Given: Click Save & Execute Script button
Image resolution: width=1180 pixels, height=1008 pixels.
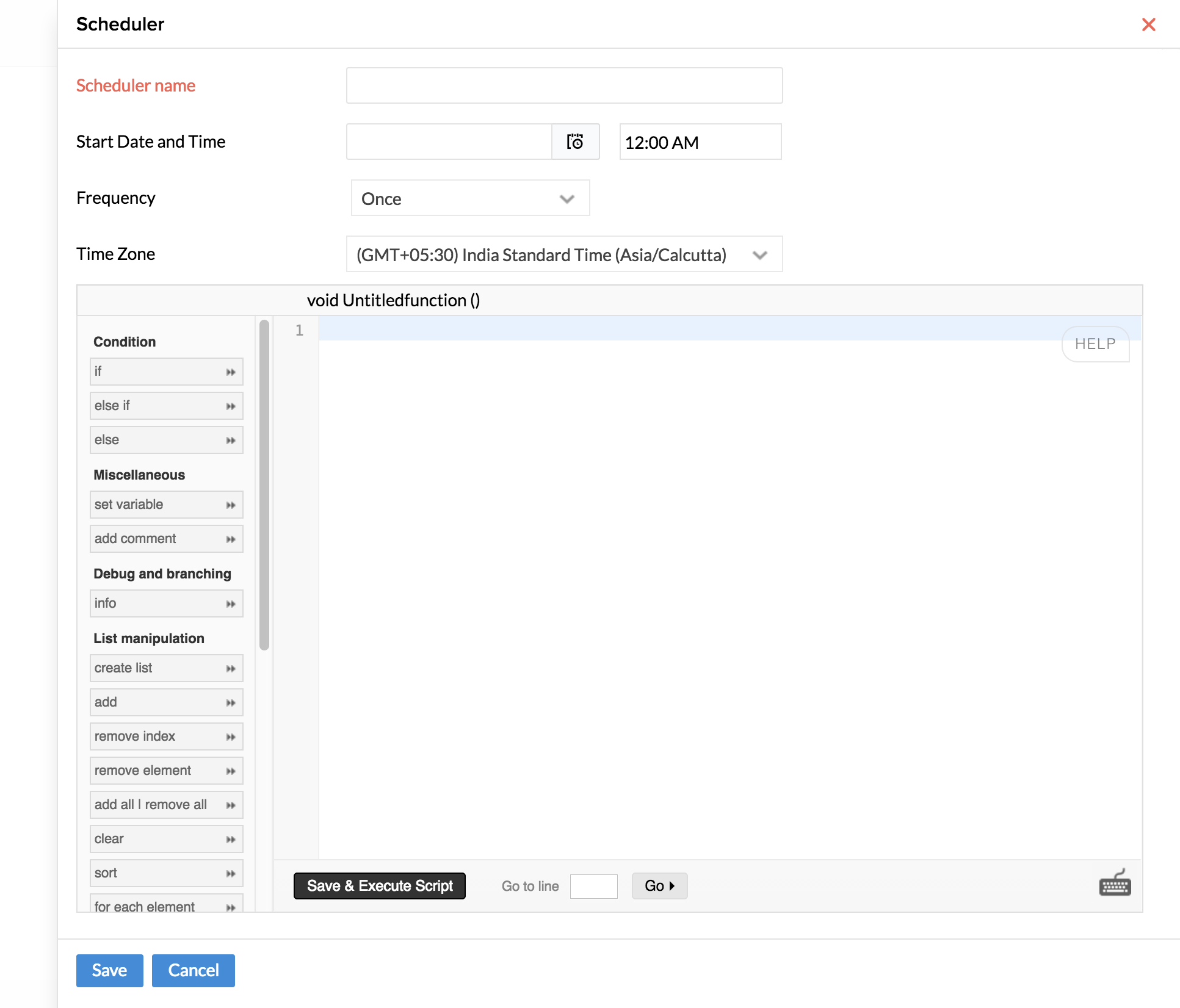Looking at the screenshot, I should [379, 886].
